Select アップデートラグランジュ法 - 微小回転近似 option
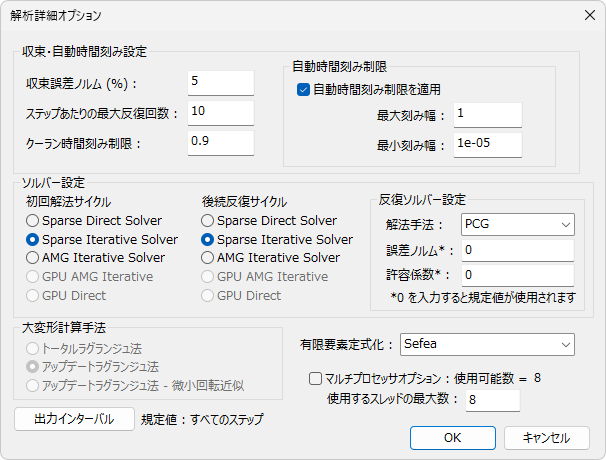The width and height of the screenshot is (606, 460). click(x=32, y=385)
